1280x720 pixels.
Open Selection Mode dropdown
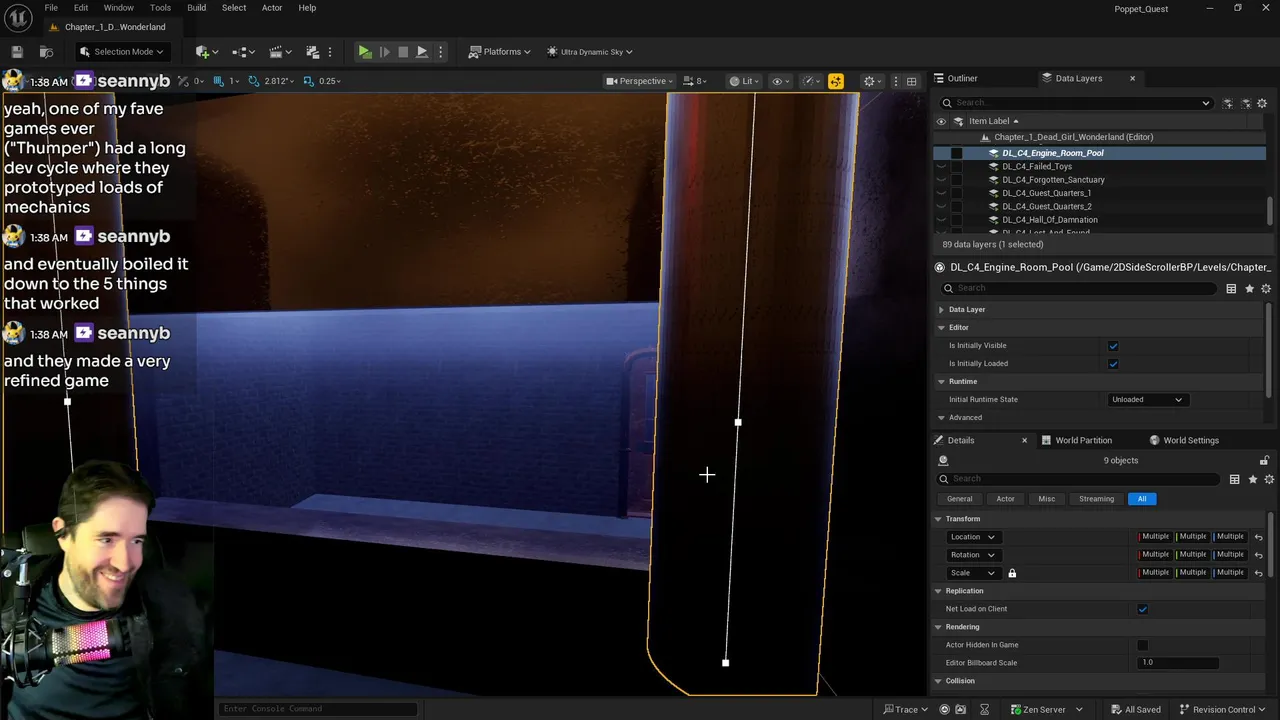click(x=121, y=52)
